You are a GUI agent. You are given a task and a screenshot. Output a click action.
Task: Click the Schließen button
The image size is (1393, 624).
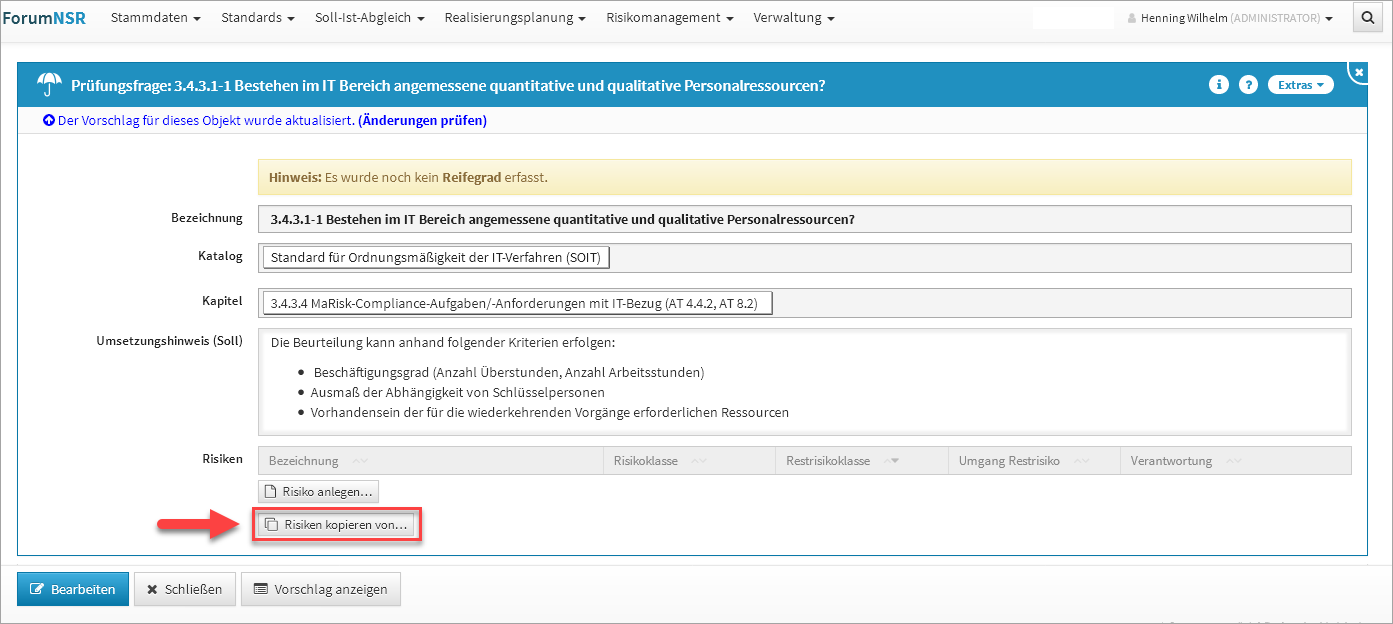click(185, 589)
